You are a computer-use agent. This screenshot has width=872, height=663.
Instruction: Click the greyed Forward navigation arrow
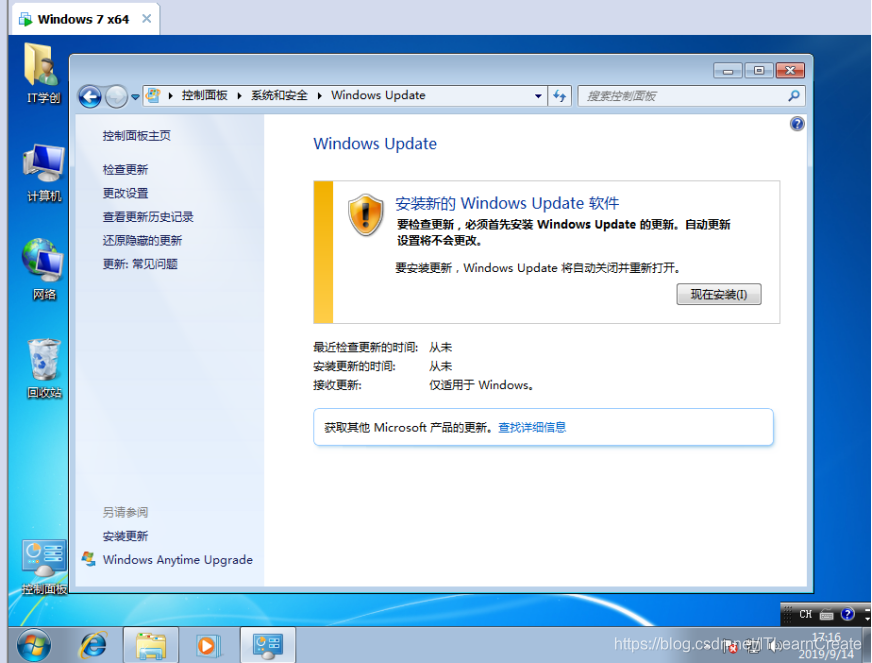point(116,97)
